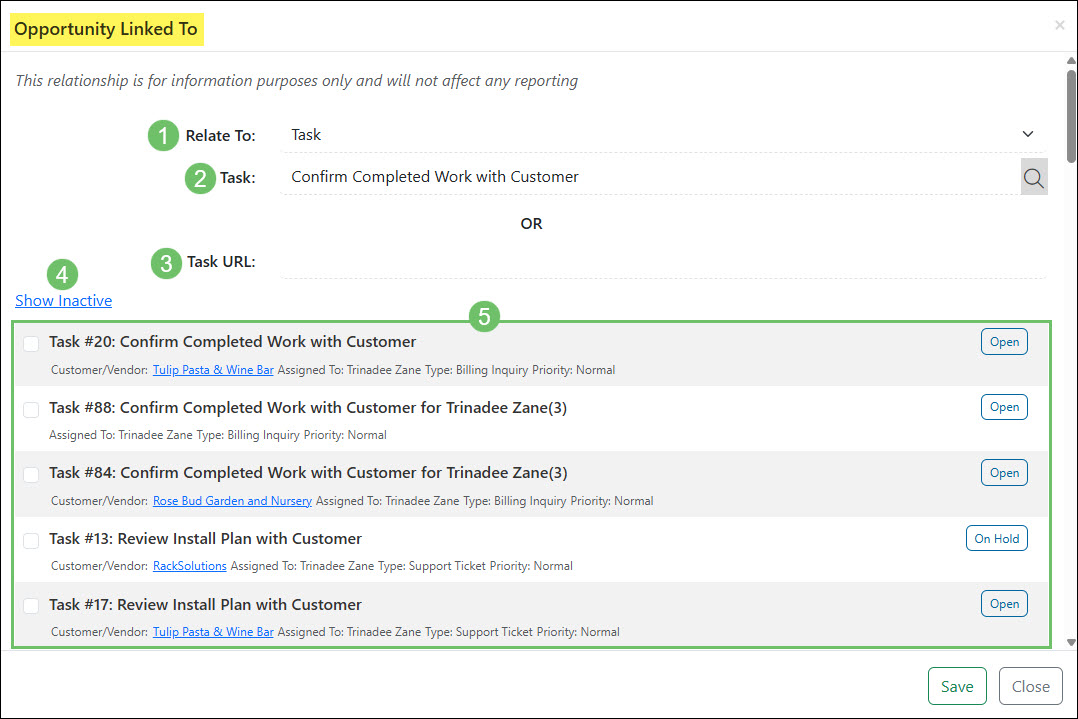Click the X to dismiss the dialog
This screenshot has width=1078, height=719.
pos(1059,25)
